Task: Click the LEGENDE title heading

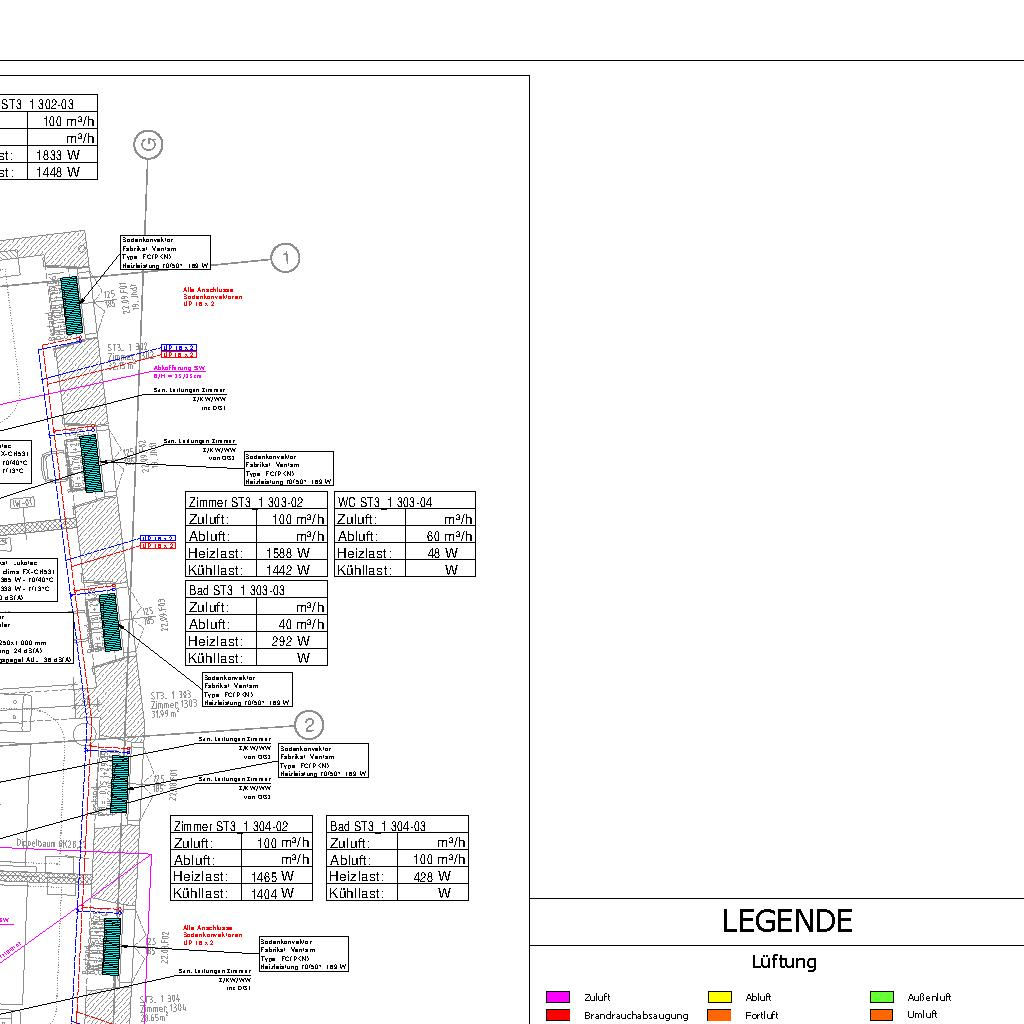Action: [787, 921]
